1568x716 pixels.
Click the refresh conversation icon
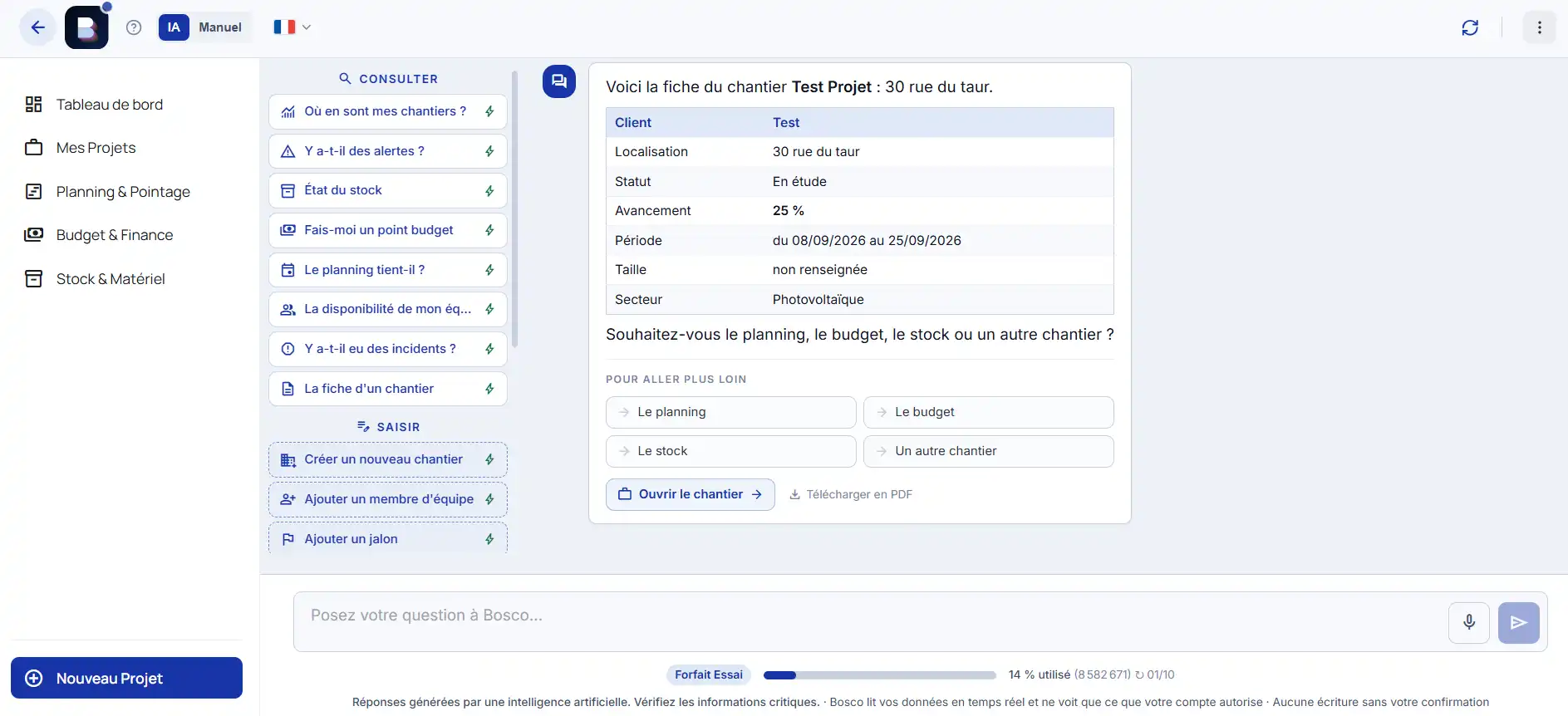tap(1470, 27)
